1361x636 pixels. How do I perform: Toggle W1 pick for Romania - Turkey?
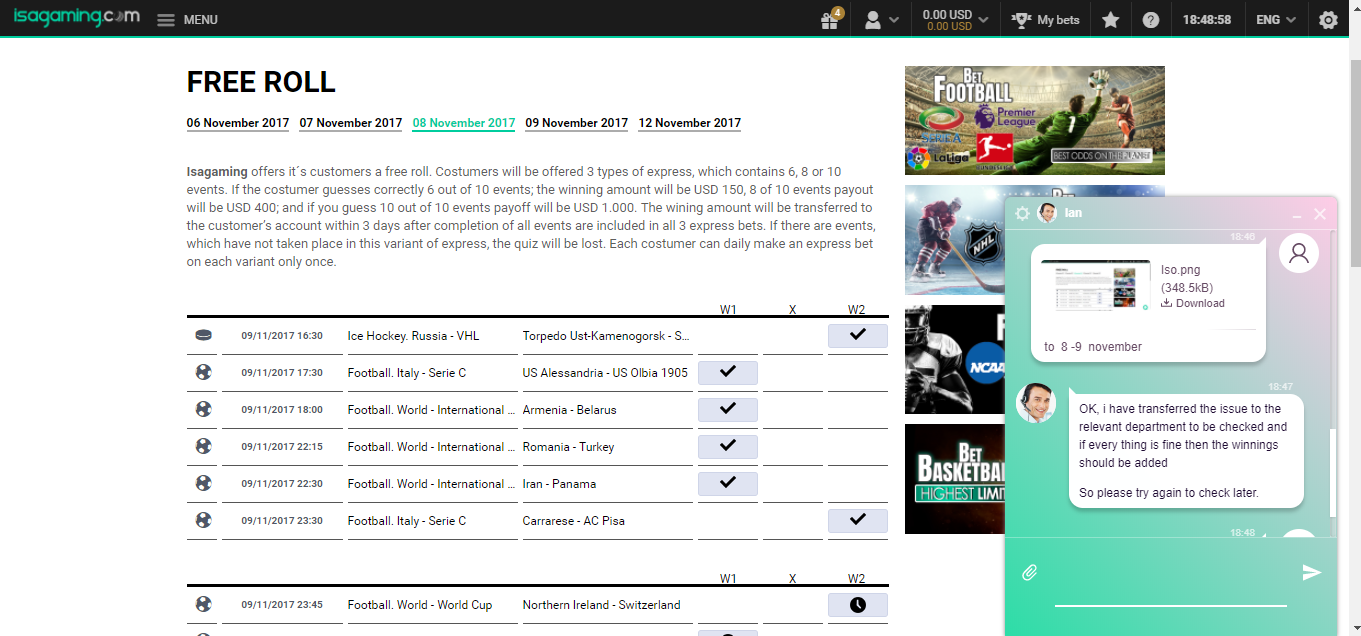click(x=728, y=447)
